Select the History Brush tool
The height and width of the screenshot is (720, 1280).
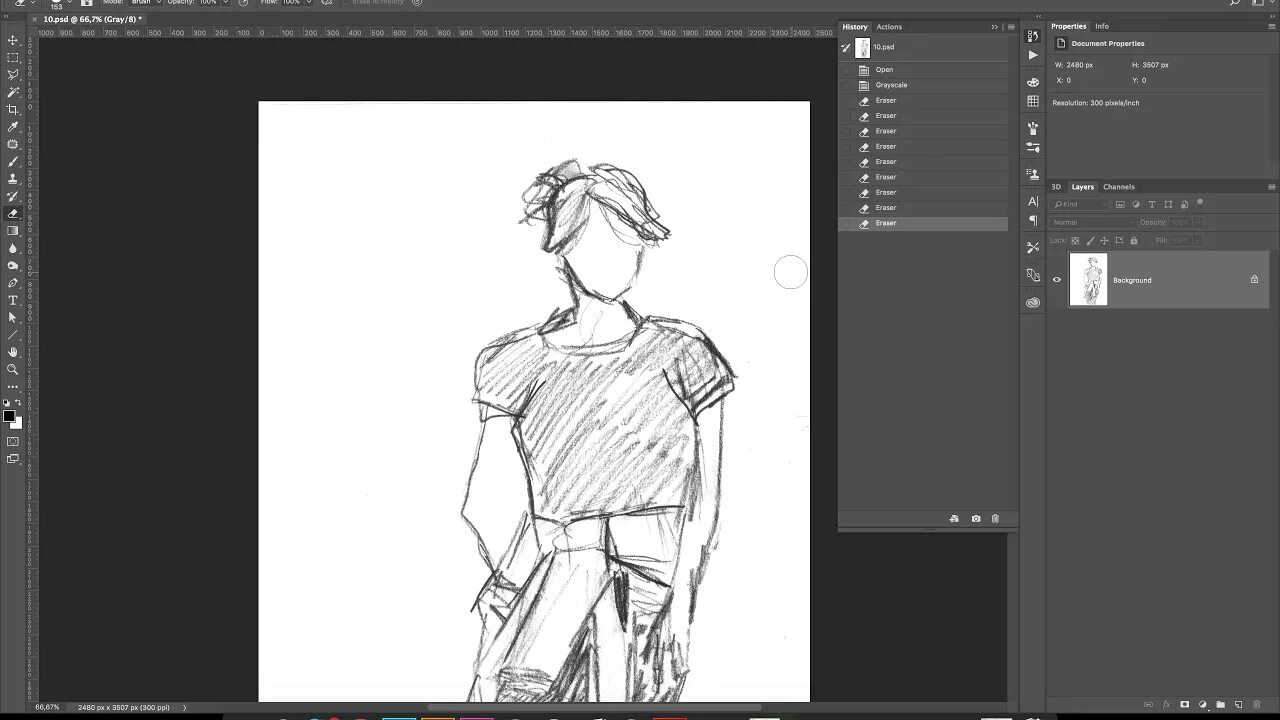click(x=13, y=196)
